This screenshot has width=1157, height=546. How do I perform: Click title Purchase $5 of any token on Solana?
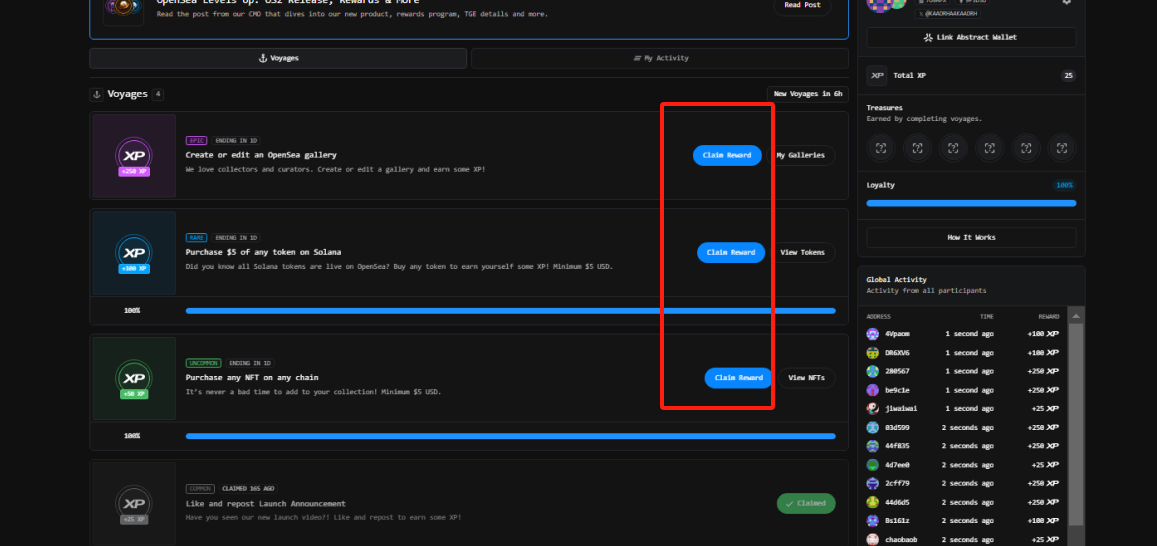coord(263,252)
